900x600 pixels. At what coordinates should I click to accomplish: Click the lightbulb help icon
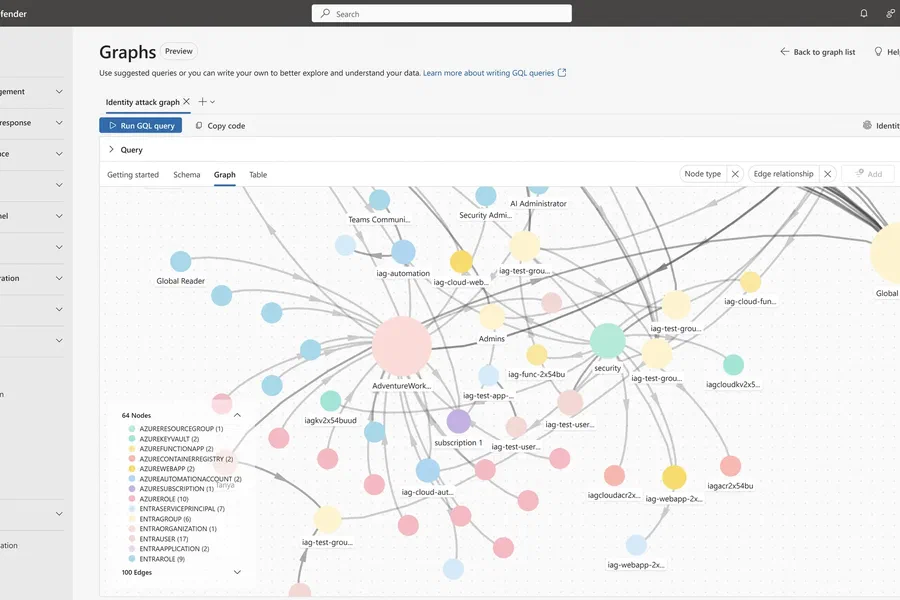tap(878, 52)
